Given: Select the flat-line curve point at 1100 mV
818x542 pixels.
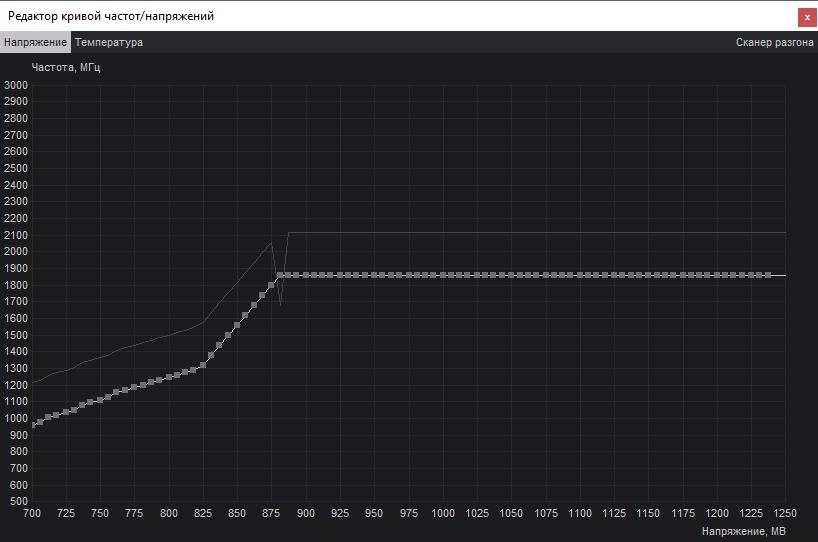Looking at the screenshot, I should (x=580, y=275).
